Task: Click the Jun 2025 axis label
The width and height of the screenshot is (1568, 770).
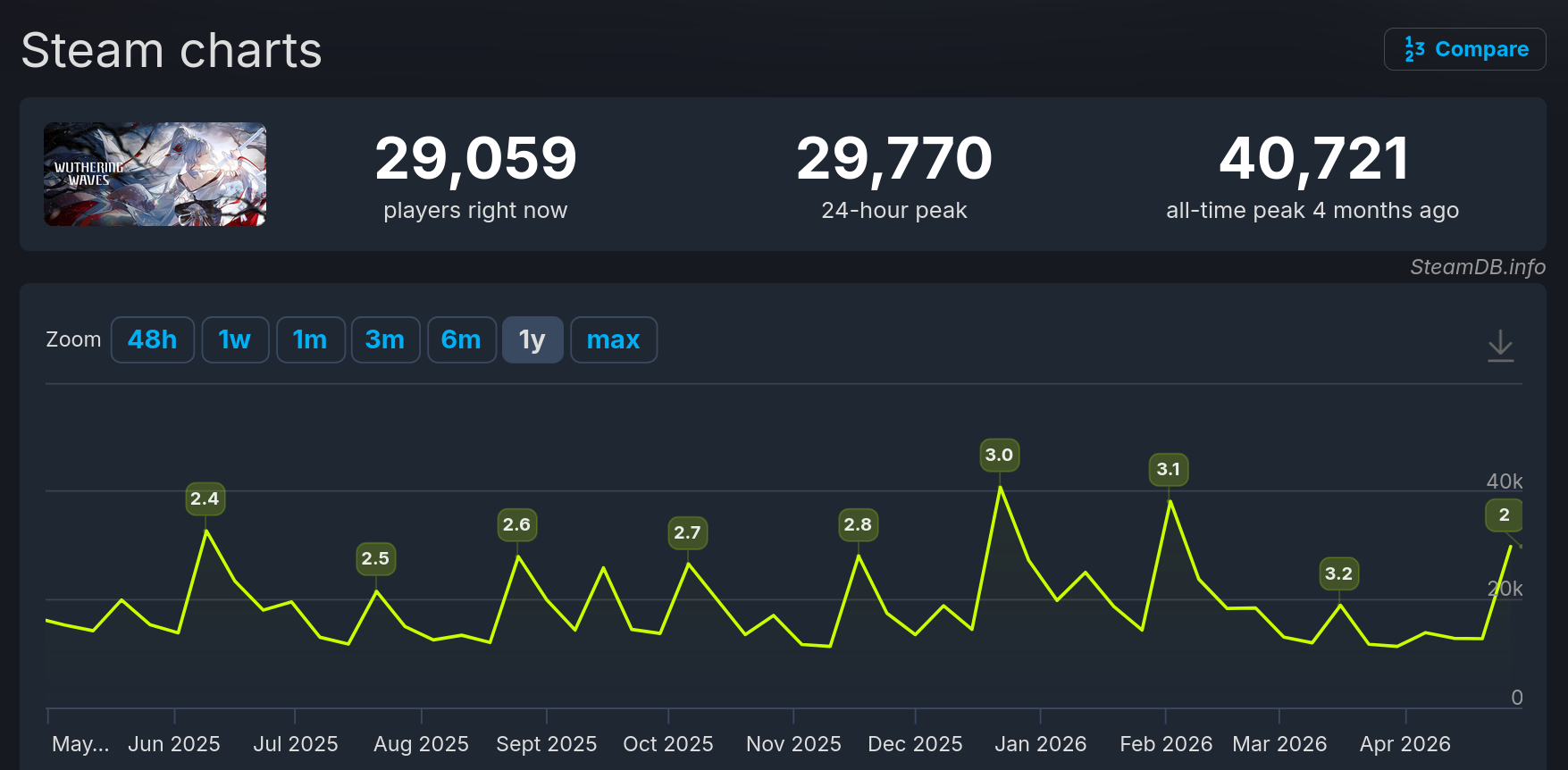Action: [x=174, y=744]
